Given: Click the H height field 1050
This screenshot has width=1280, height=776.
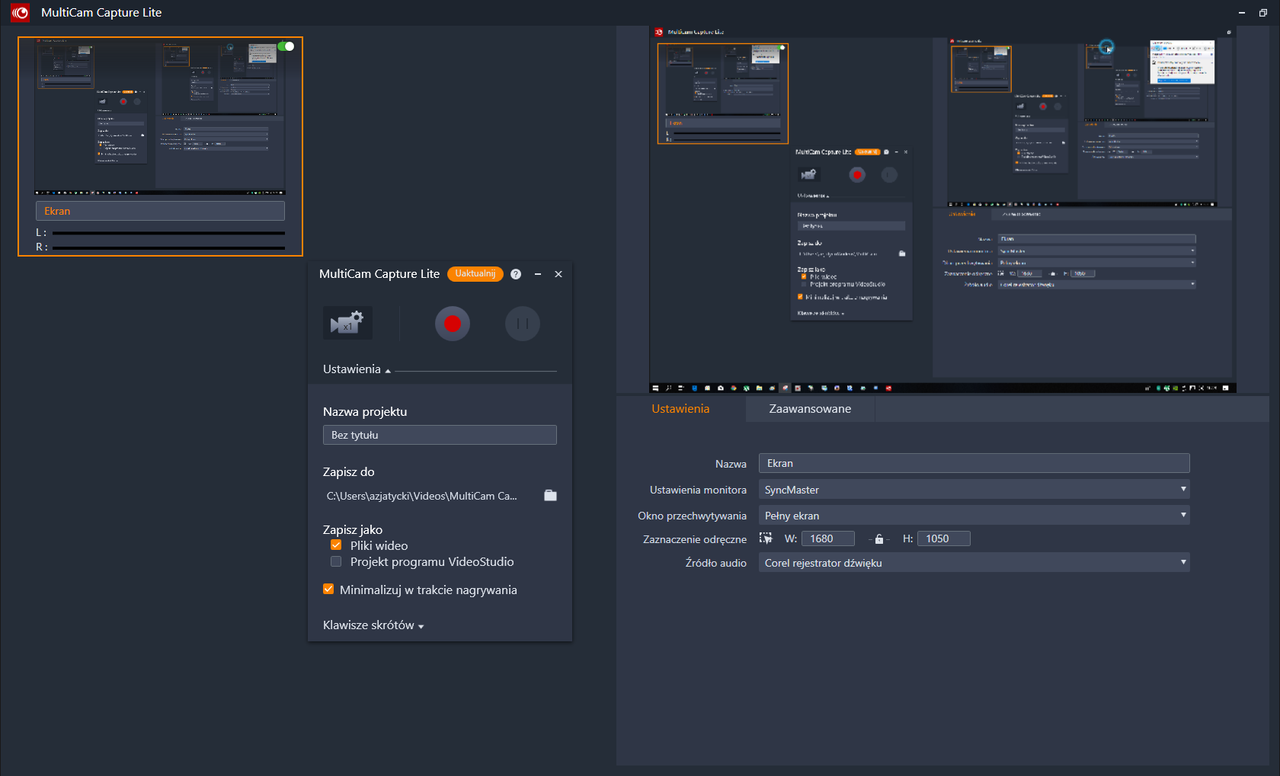Looking at the screenshot, I should 943,538.
